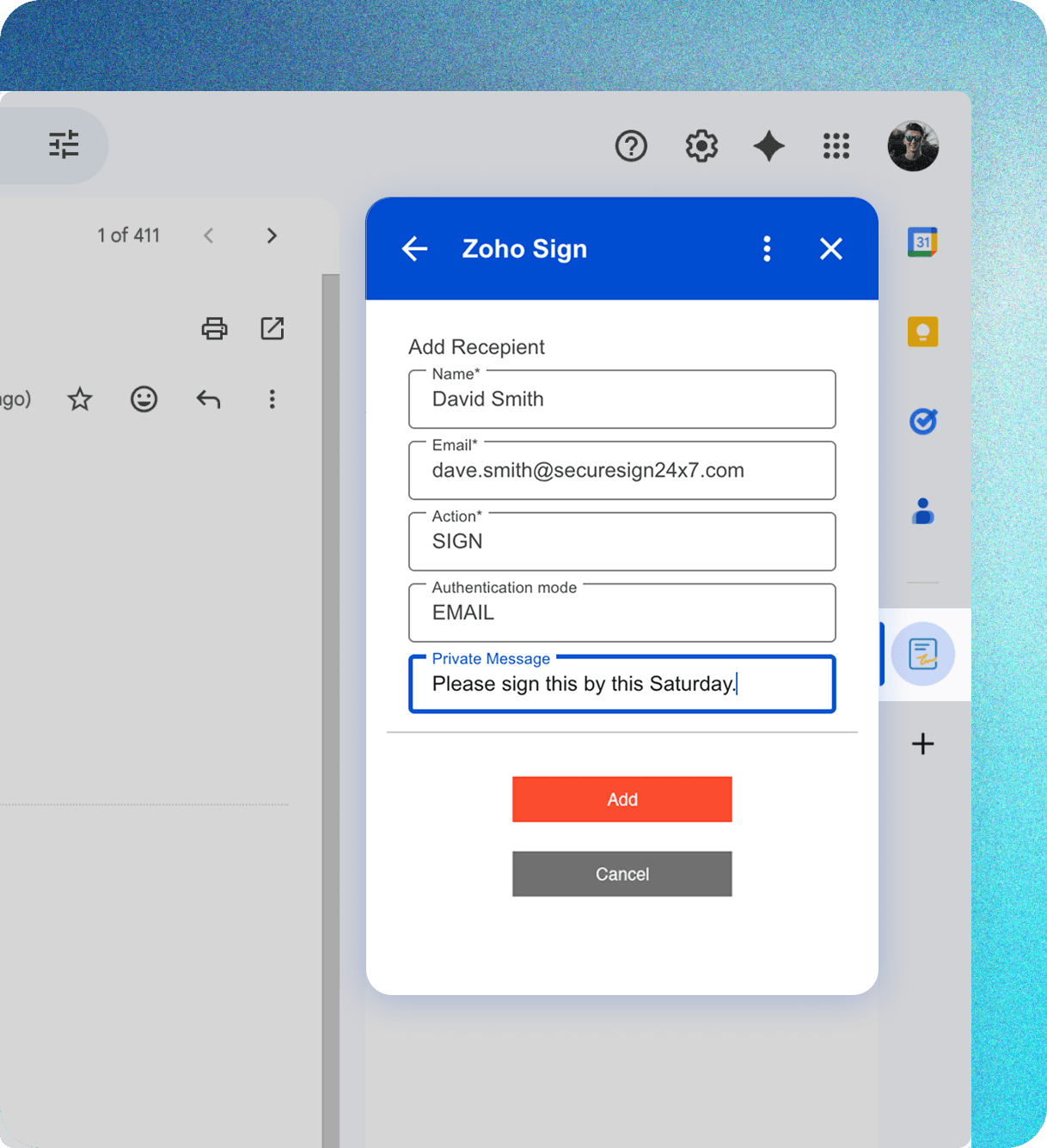Add an emoji reaction

144,399
